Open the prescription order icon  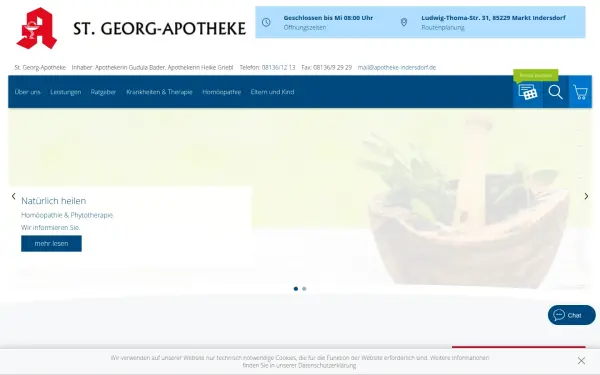point(528,92)
